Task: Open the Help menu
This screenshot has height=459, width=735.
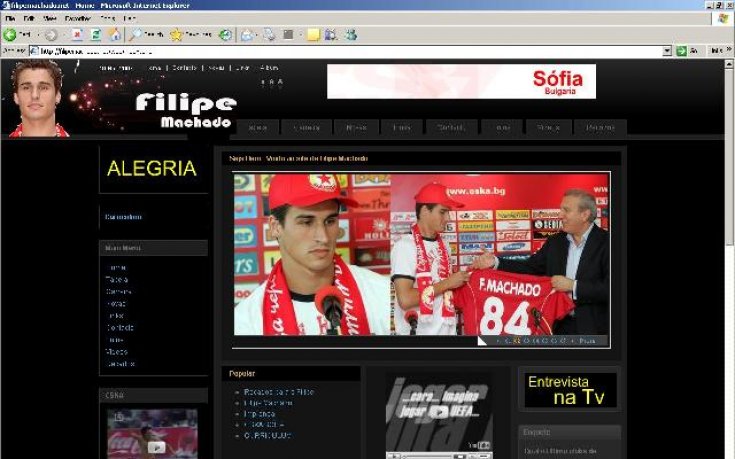Action: (x=129, y=18)
